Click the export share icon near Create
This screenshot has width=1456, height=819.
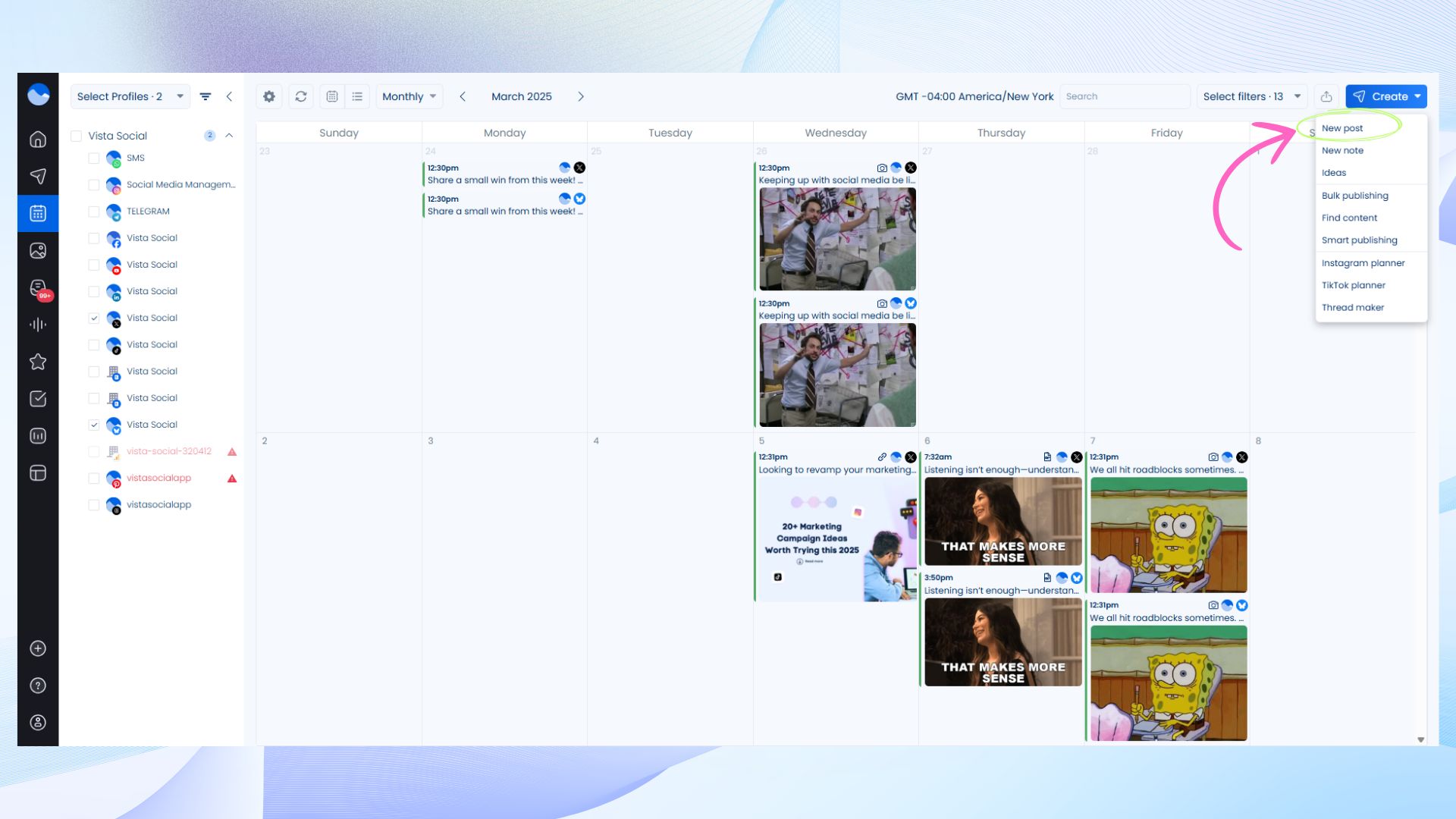click(1326, 96)
